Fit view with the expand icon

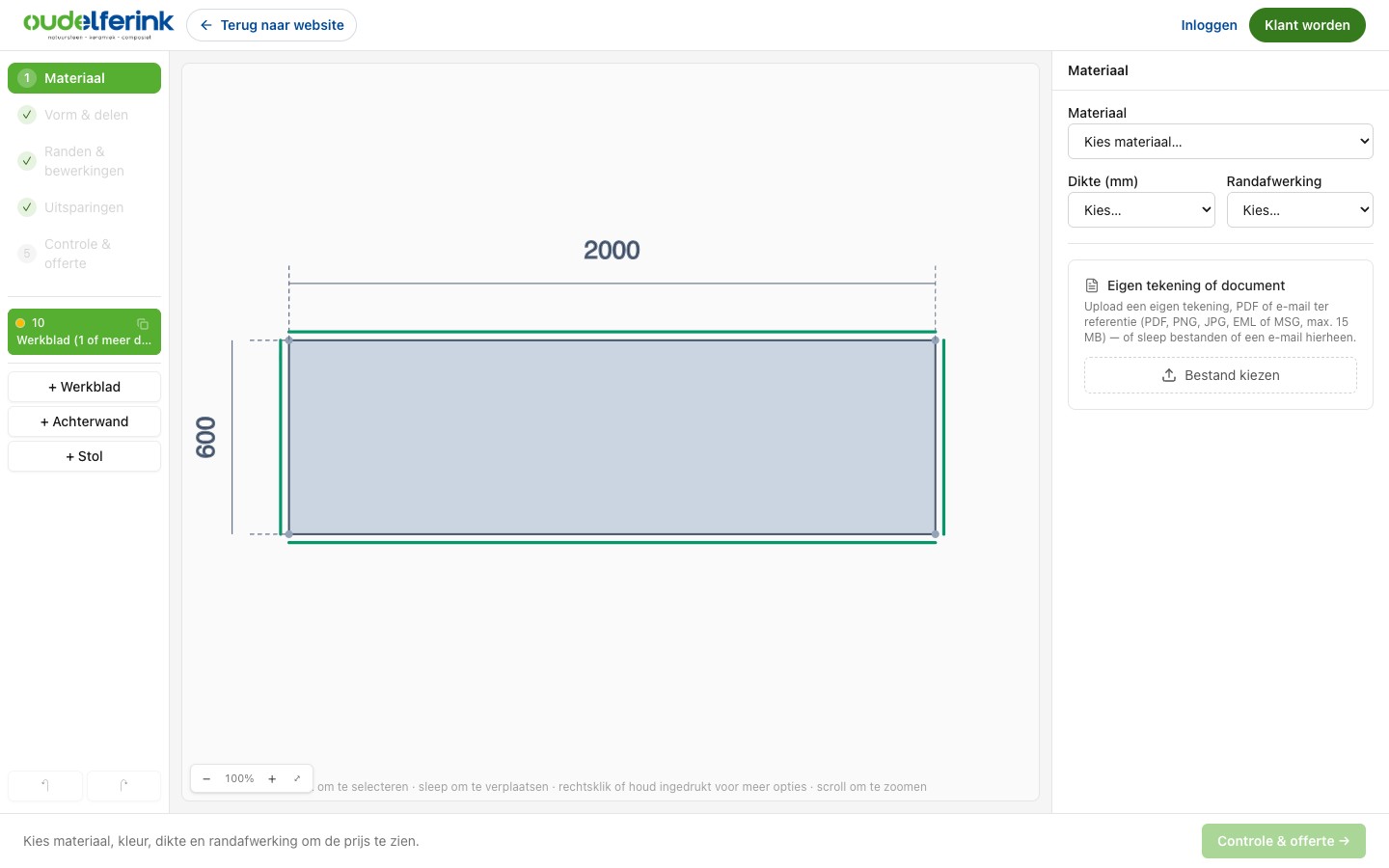297,778
